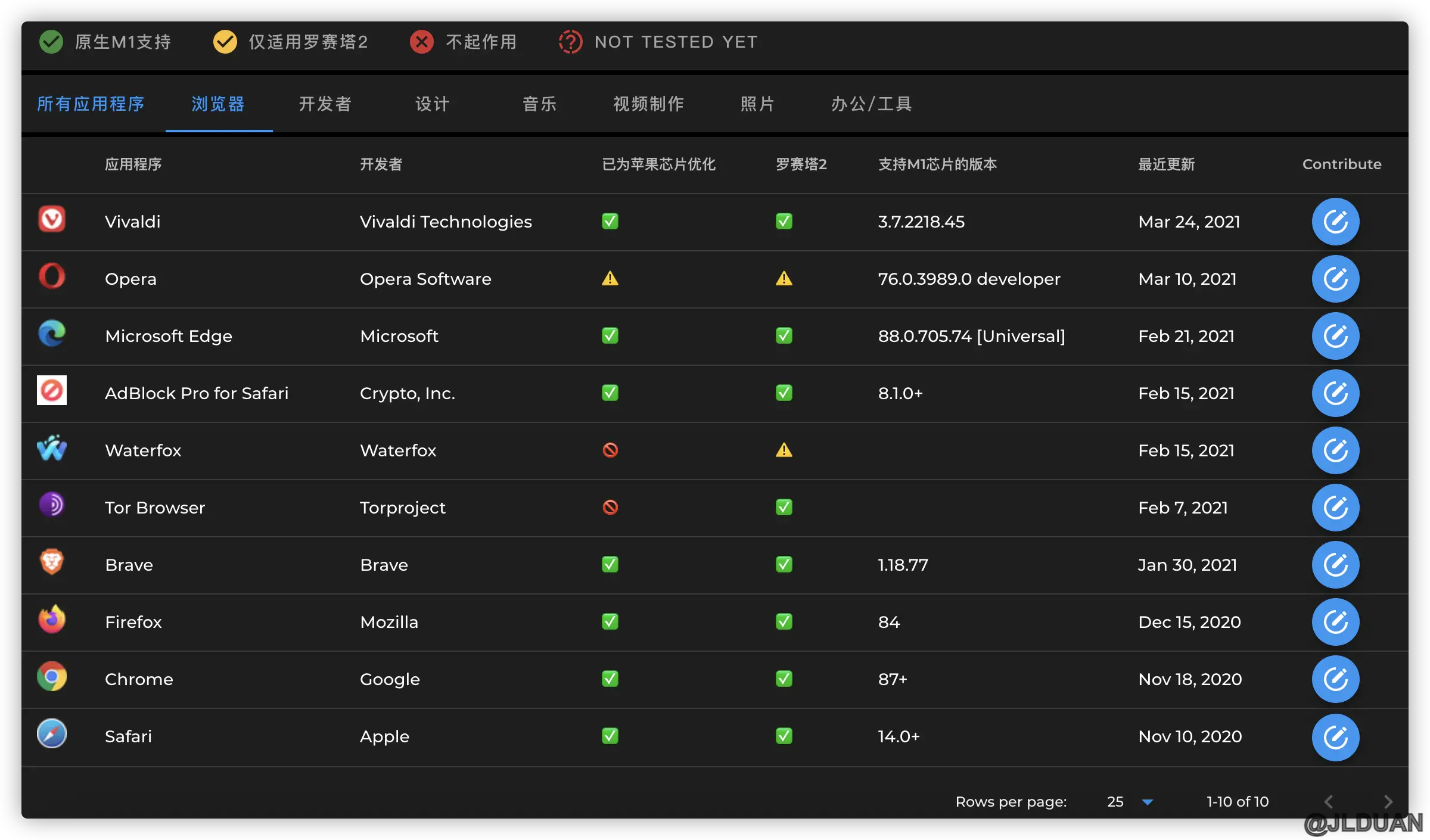Sort by 已为苹果芯片优化 column header

(658, 164)
